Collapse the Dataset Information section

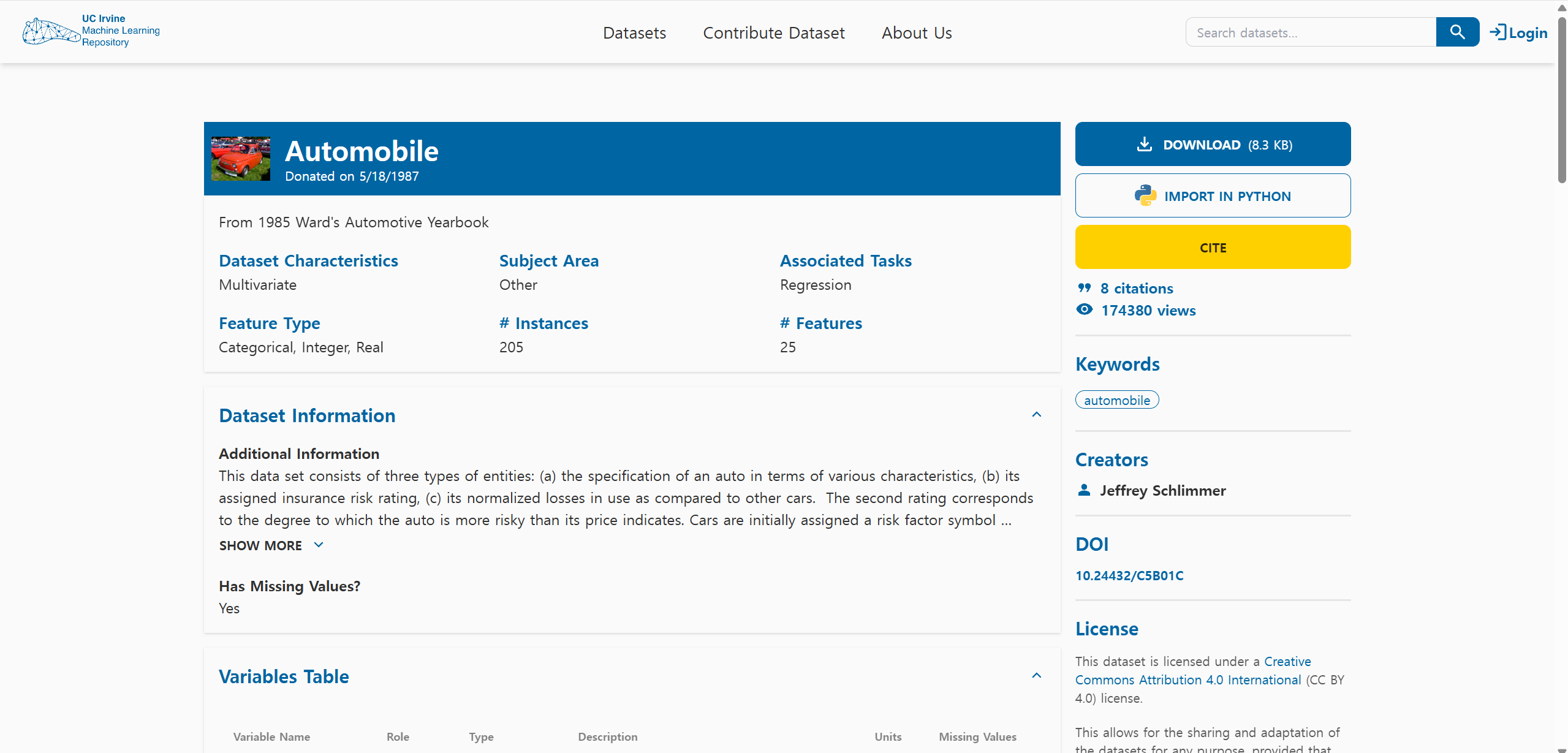(1036, 415)
